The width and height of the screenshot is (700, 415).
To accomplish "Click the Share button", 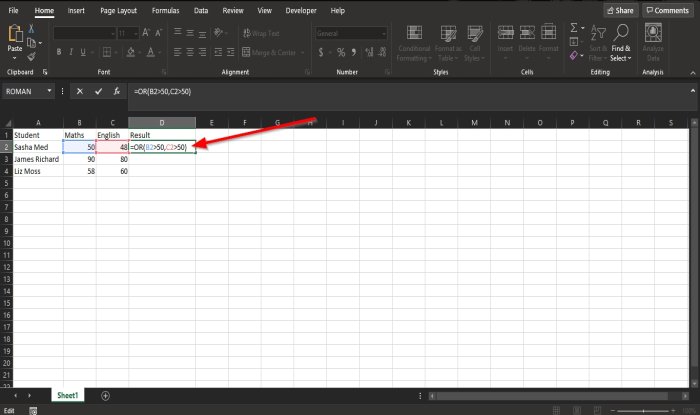I will point(621,10).
